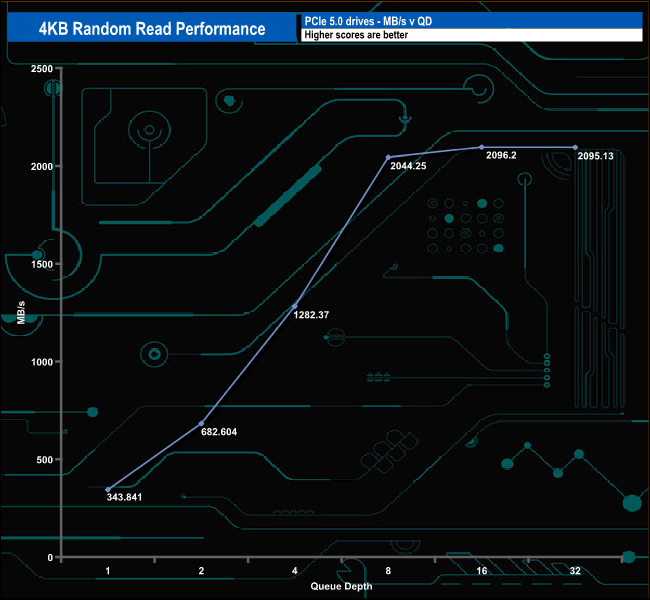Click the Higher scores are better note
Screen dimensions: 650x600
click(470, 35)
